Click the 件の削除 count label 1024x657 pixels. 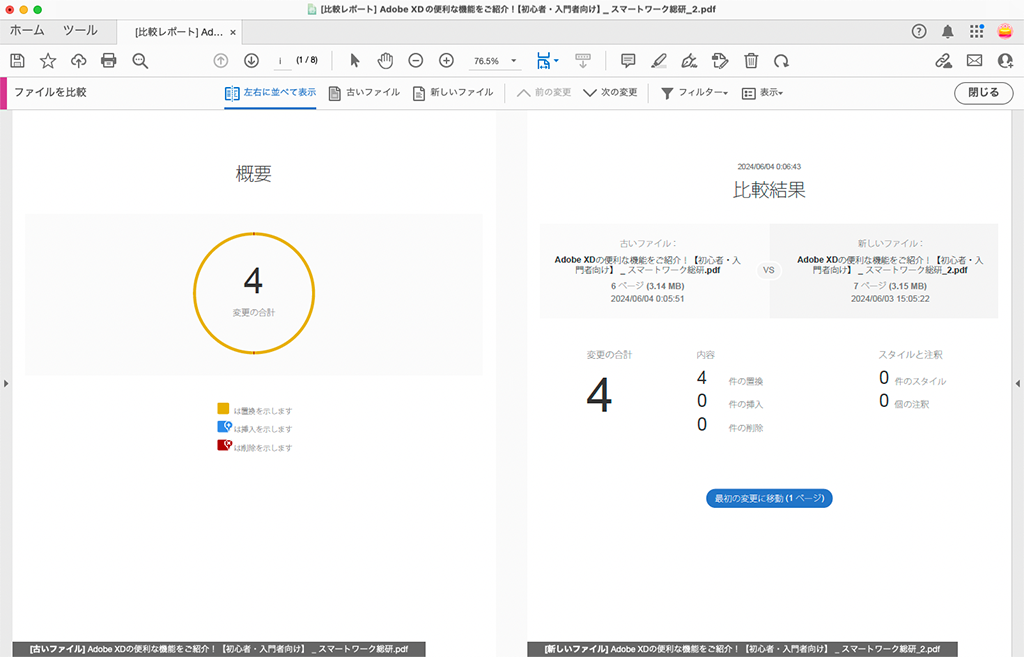[x=746, y=428]
